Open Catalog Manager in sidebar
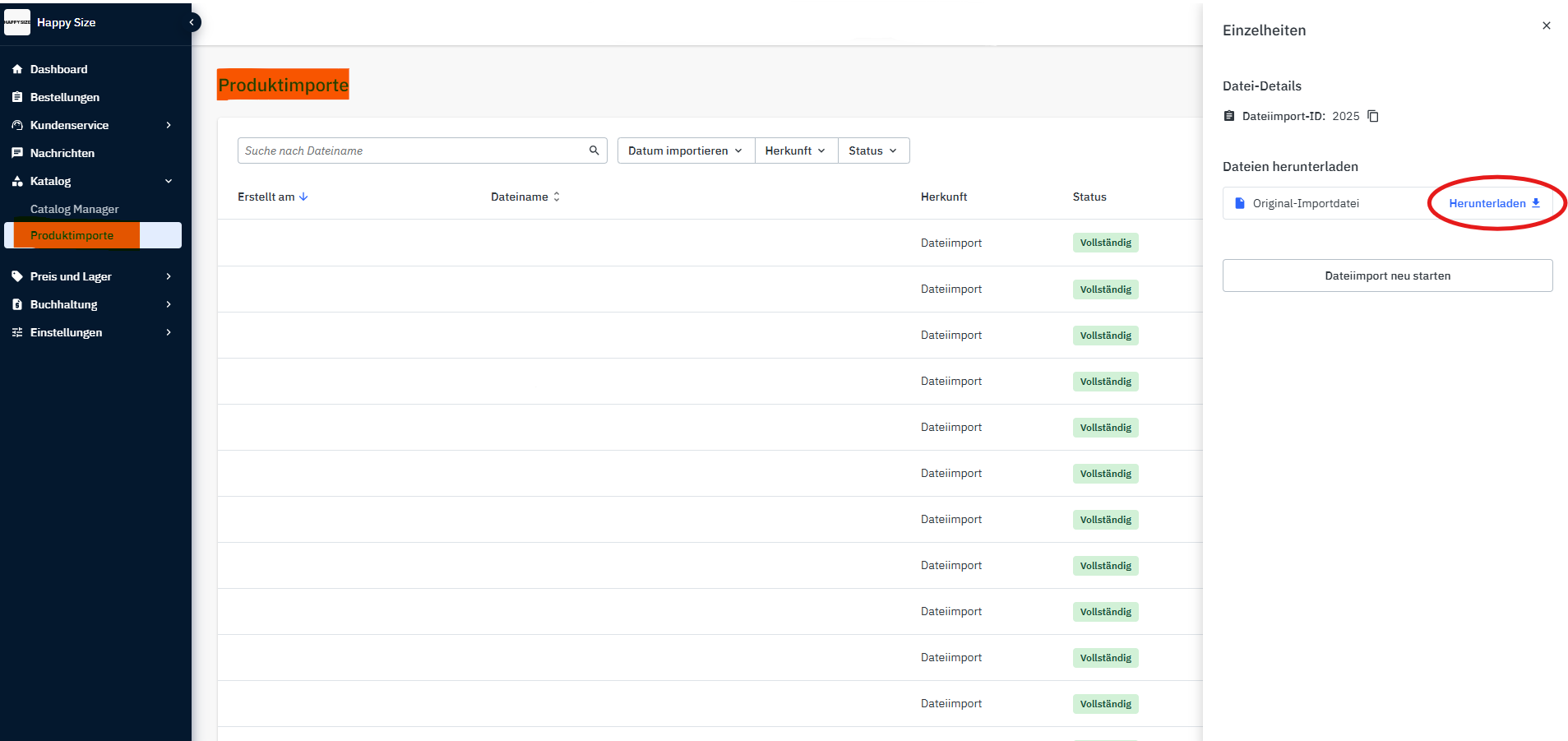This screenshot has width=1568, height=741. pyautogui.click(x=74, y=209)
